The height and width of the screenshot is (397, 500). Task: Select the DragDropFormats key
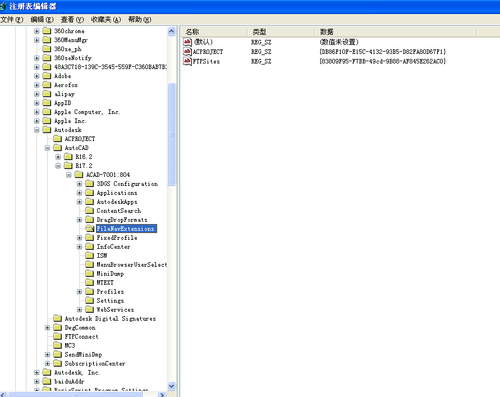(x=122, y=220)
